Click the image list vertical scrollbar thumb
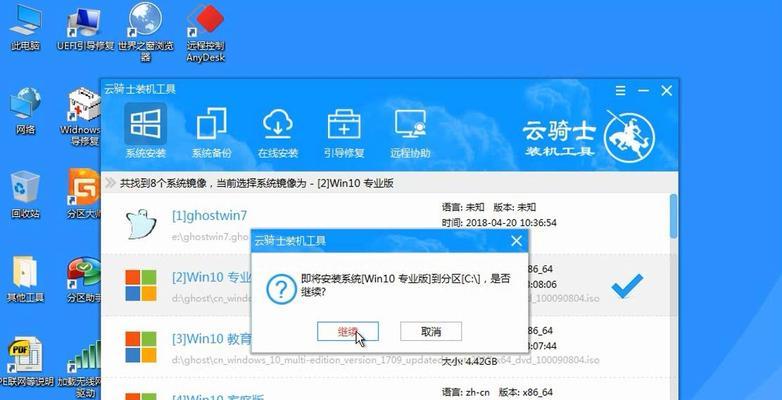This screenshot has height=400, width=782. 673,215
